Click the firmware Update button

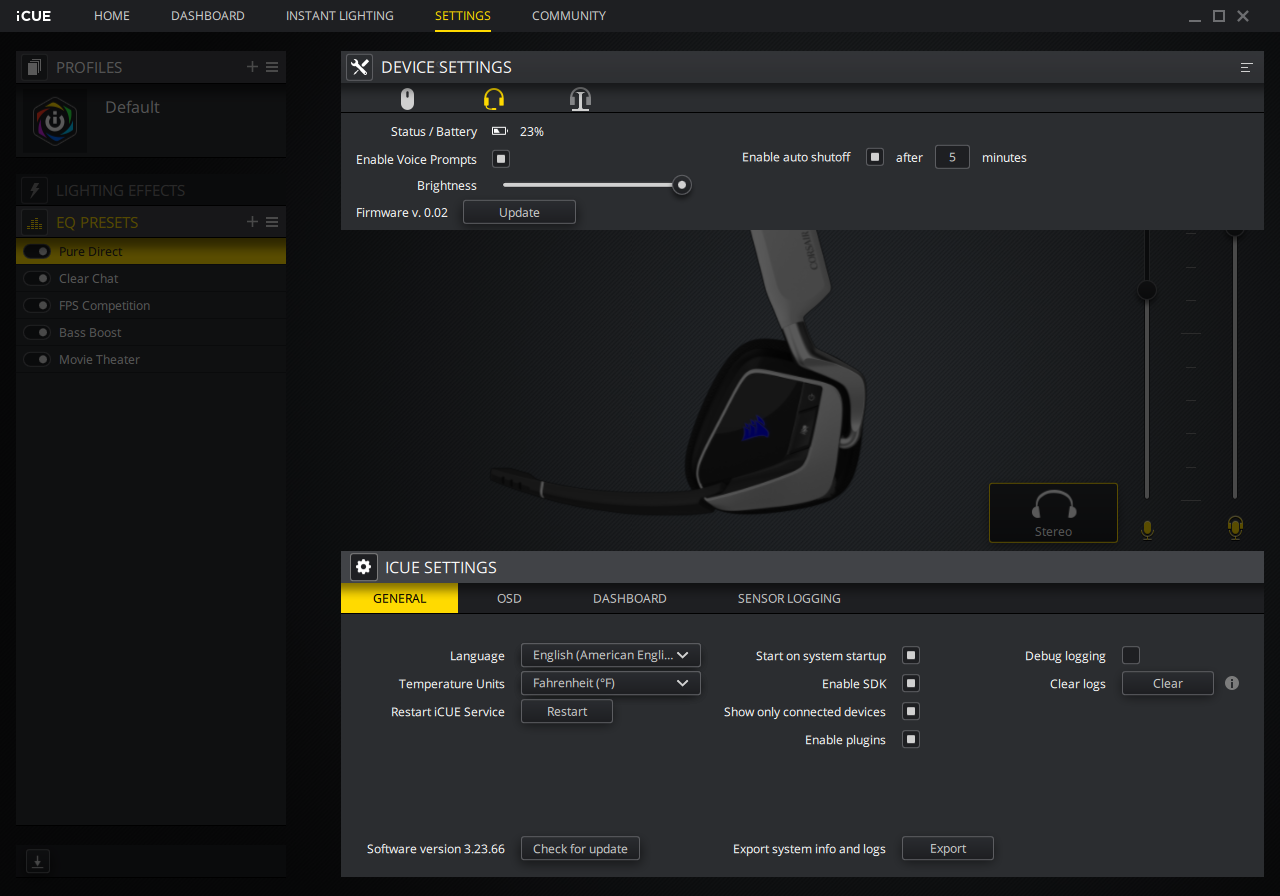point(519,212)
